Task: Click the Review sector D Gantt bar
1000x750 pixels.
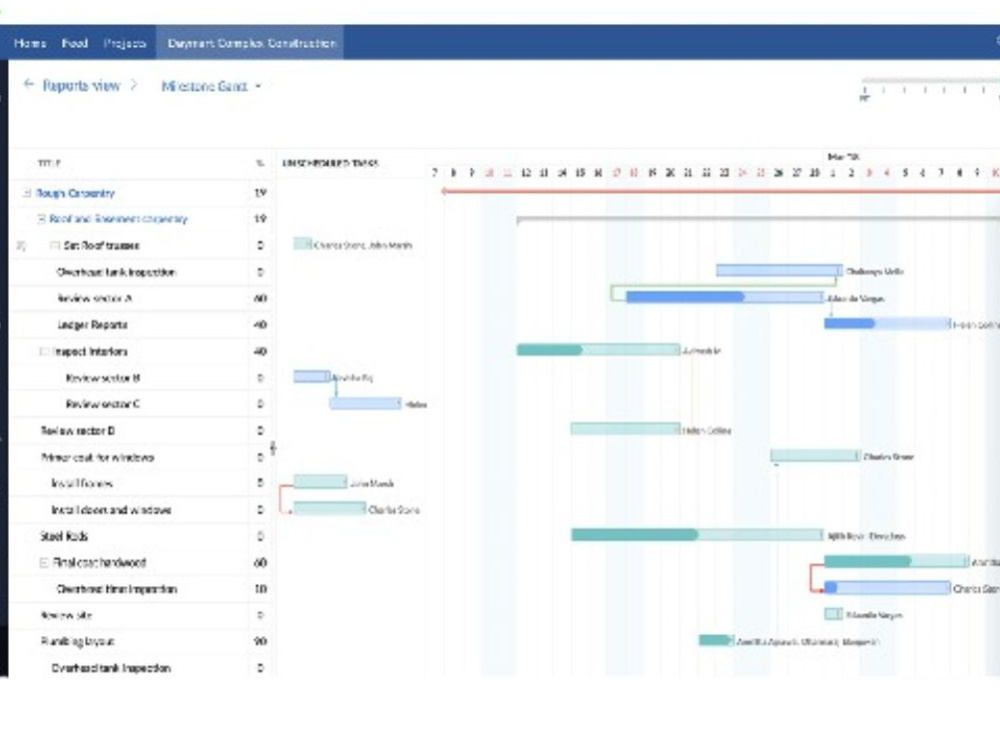Action: tap(626, 429)
